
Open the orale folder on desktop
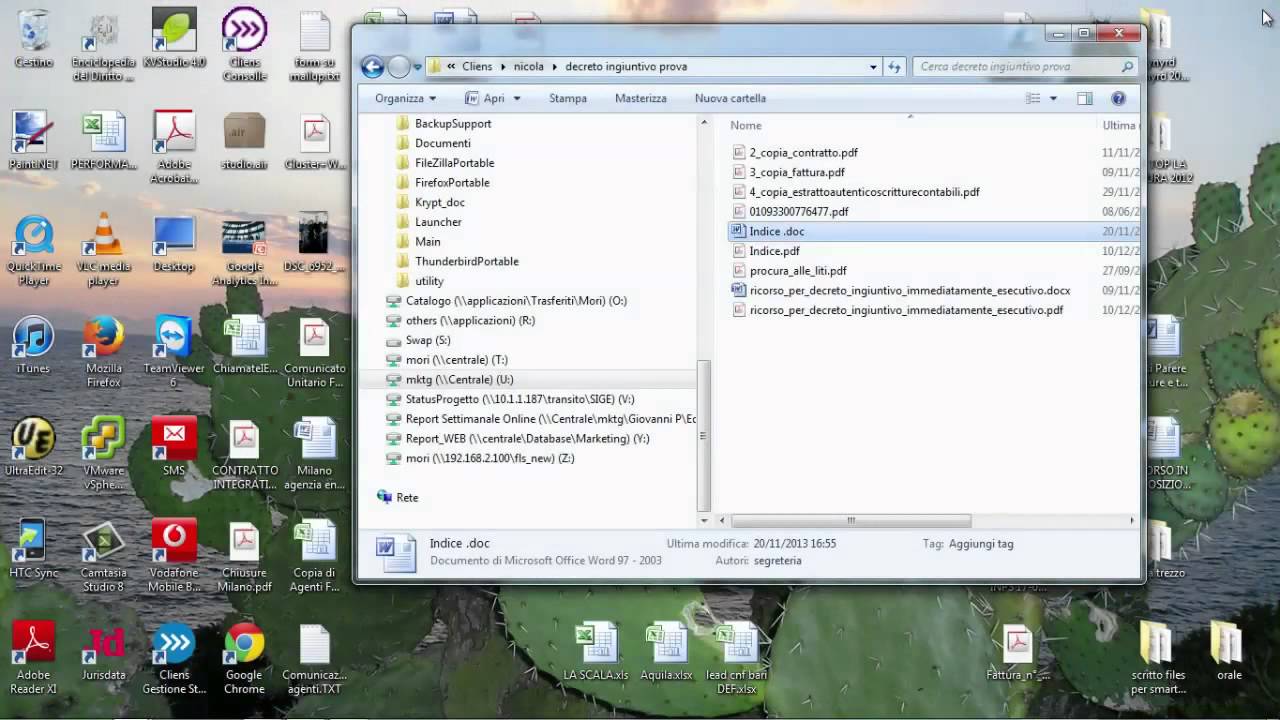1228,651
